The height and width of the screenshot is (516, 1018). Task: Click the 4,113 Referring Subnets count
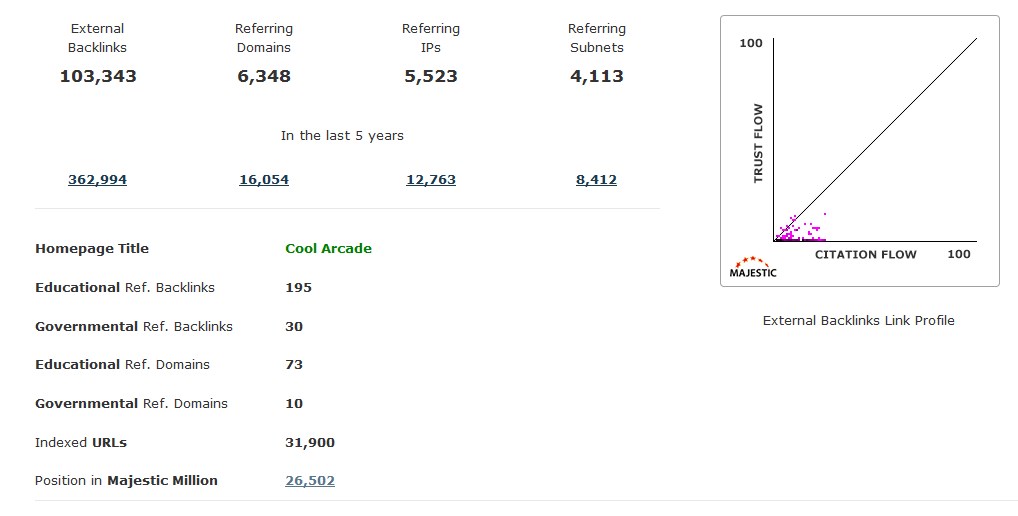click(x=597, y=76)
